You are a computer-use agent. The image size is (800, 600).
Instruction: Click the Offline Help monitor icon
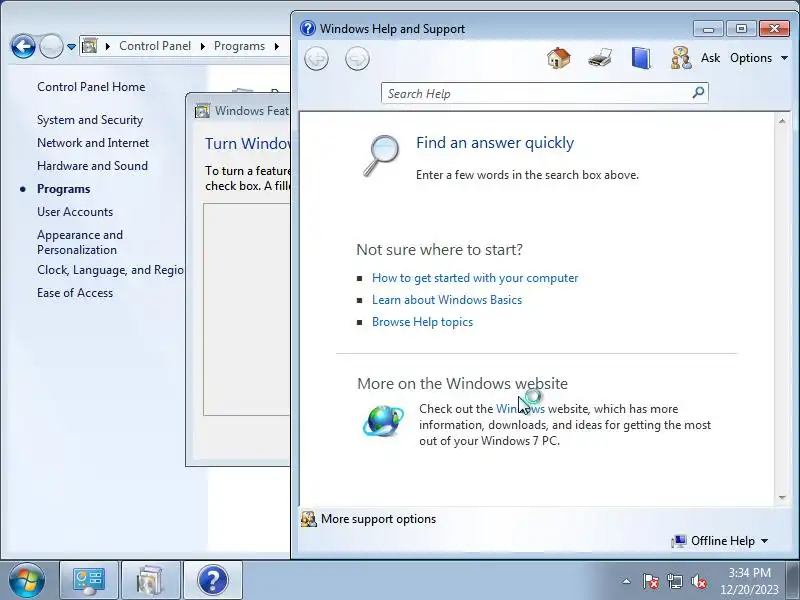click(x=679, y=541)
